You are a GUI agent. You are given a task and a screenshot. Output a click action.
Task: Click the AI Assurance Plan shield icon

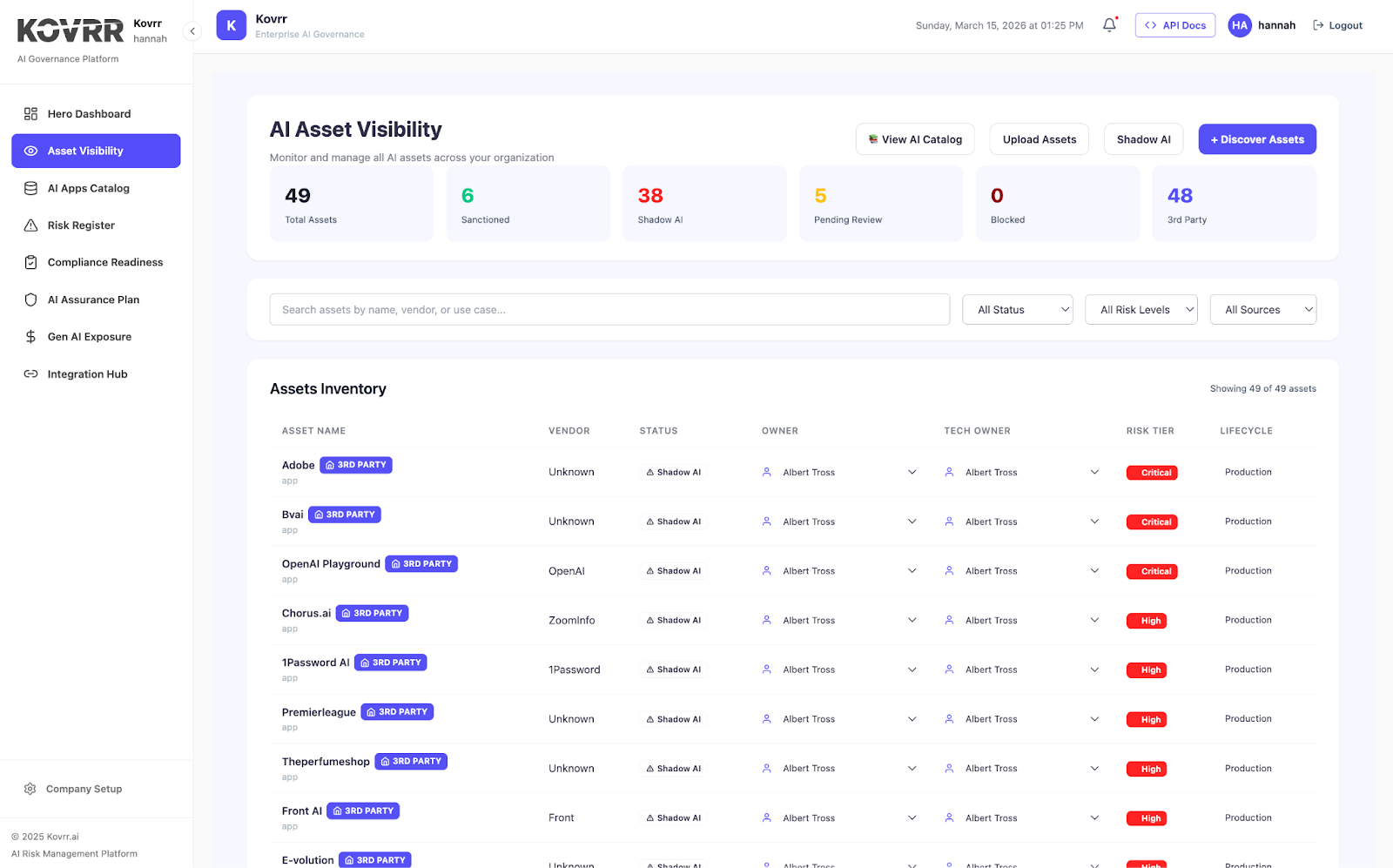coord(30,299)
